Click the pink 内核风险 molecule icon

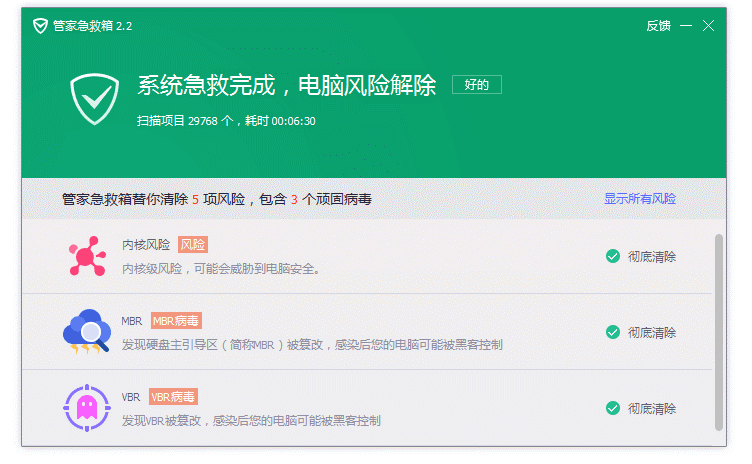(x=87, y=256)
